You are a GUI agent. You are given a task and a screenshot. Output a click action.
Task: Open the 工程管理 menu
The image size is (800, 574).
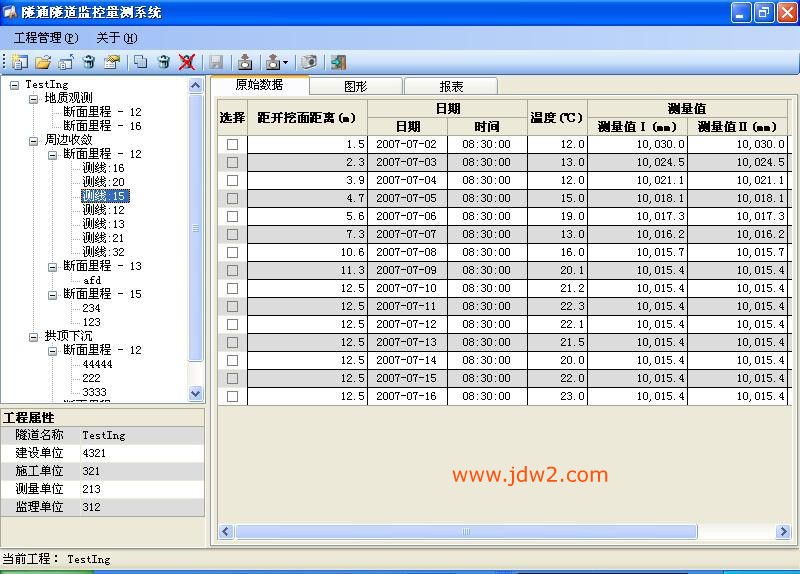(45, 38)
